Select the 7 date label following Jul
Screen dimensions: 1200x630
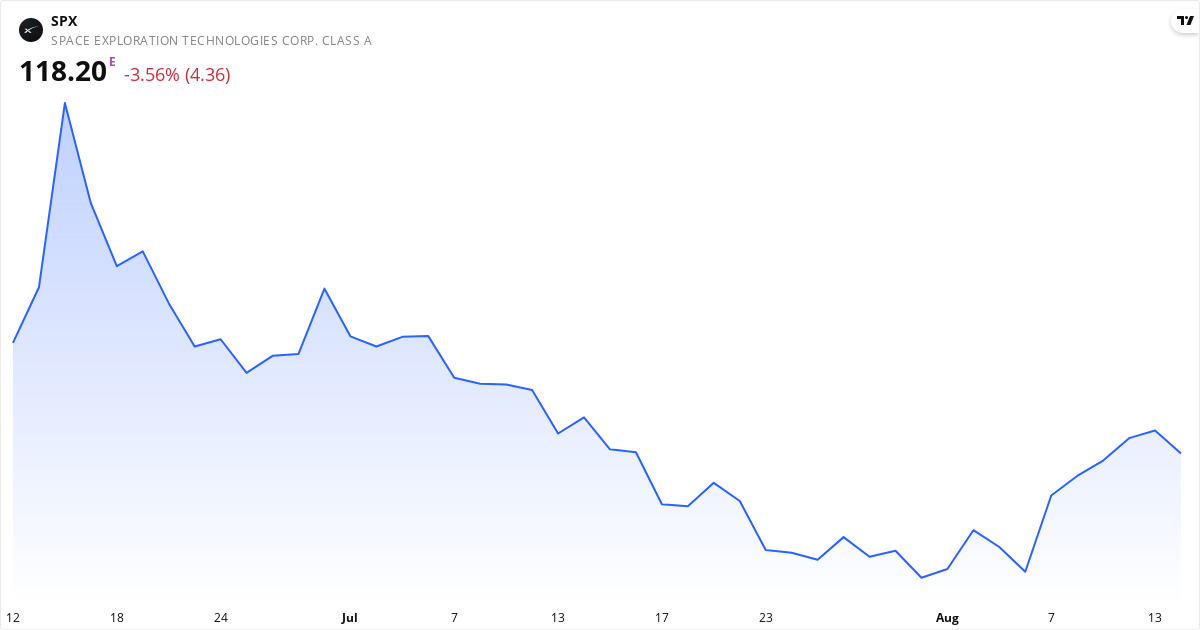[x=454, y=618]
